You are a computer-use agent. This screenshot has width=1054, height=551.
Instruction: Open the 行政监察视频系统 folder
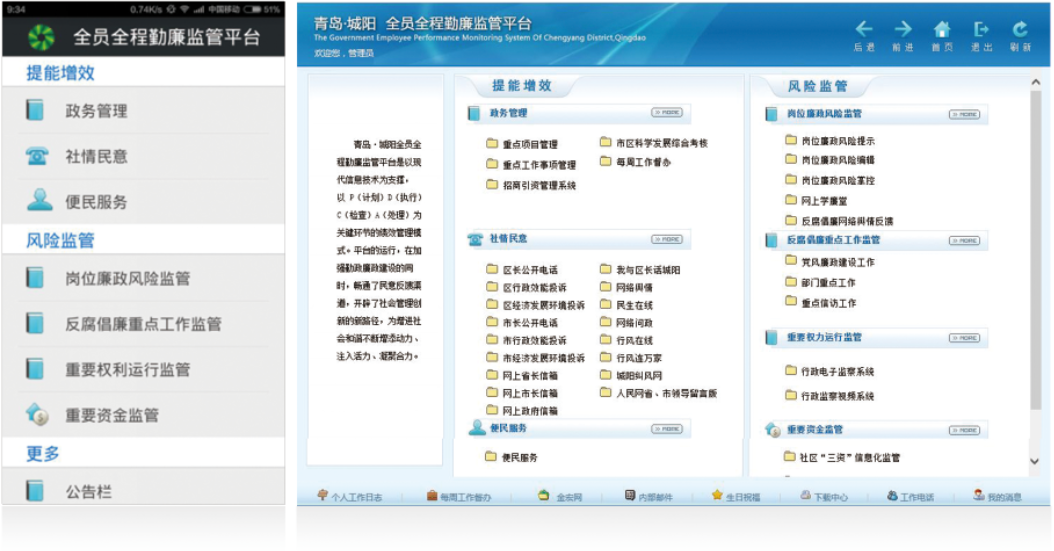pos(830,396)
